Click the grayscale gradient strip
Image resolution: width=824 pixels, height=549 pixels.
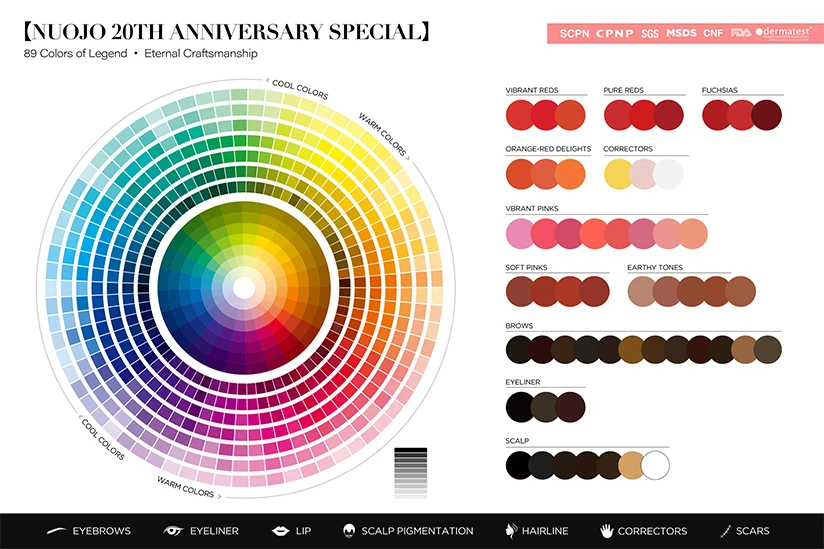click(410, 473)
